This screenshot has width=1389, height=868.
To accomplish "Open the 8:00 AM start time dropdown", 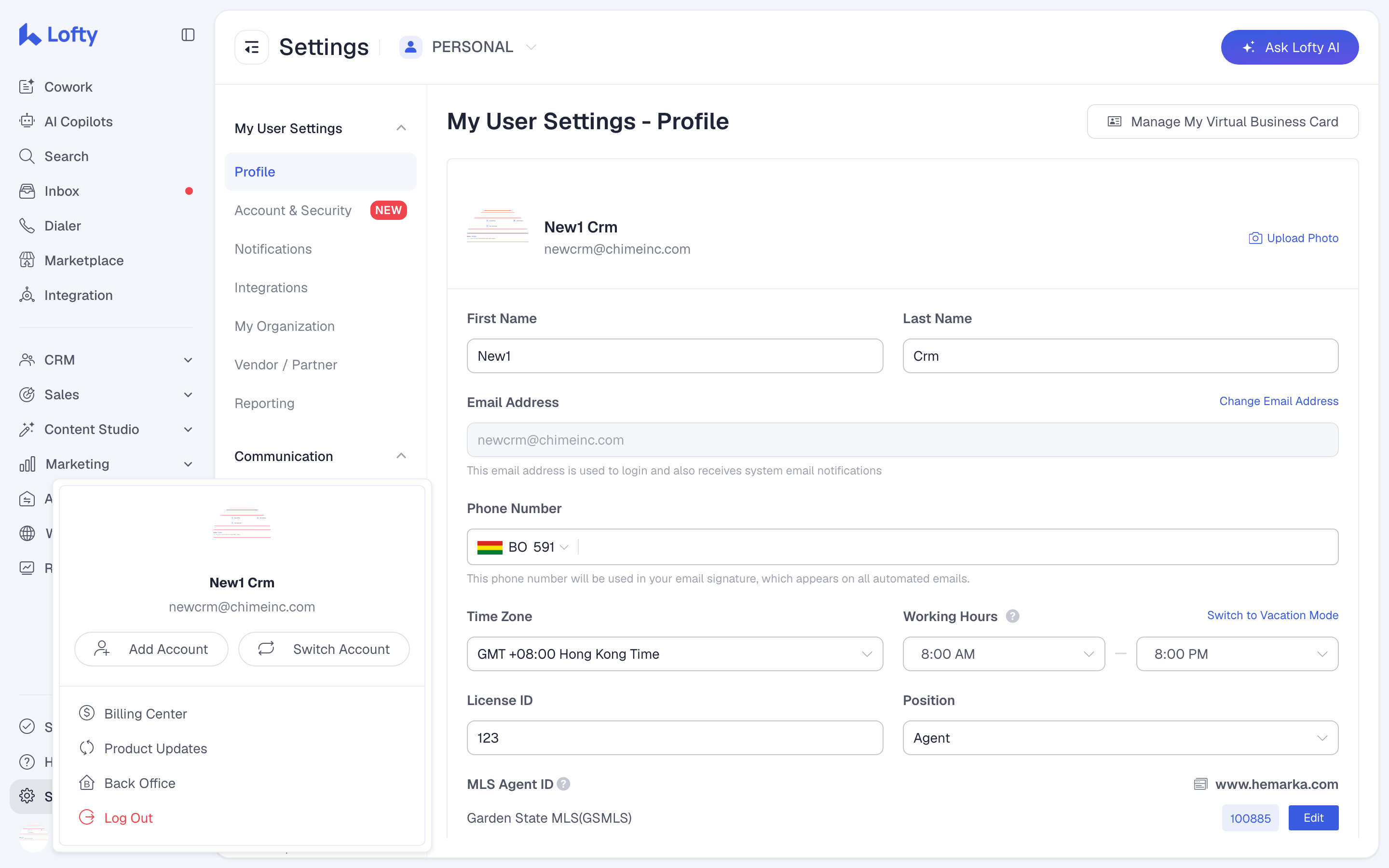I will point(1004,654).
